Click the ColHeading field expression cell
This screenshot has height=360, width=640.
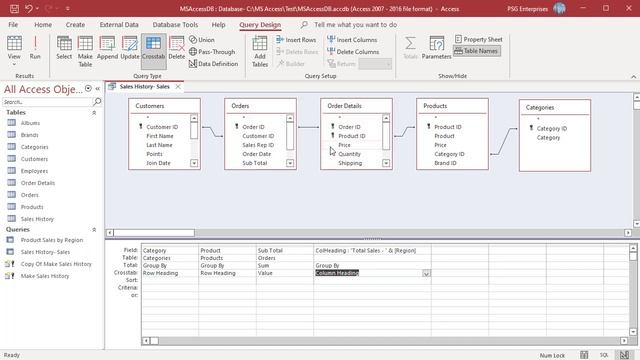[x=372, y=250]
